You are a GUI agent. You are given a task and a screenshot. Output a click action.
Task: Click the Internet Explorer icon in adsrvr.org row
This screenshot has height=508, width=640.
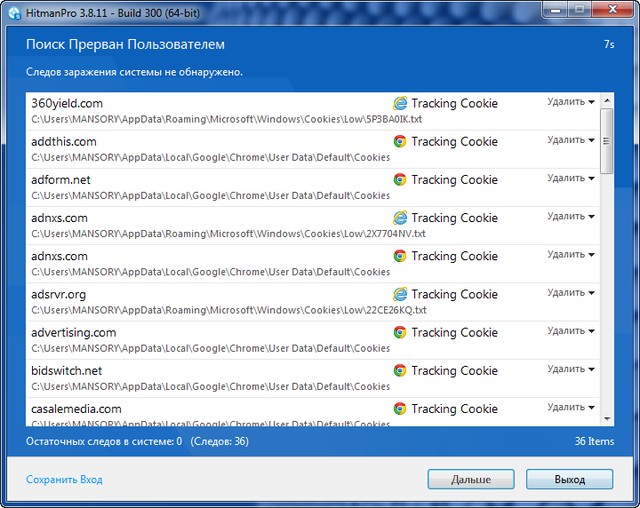tap(400, 294)
